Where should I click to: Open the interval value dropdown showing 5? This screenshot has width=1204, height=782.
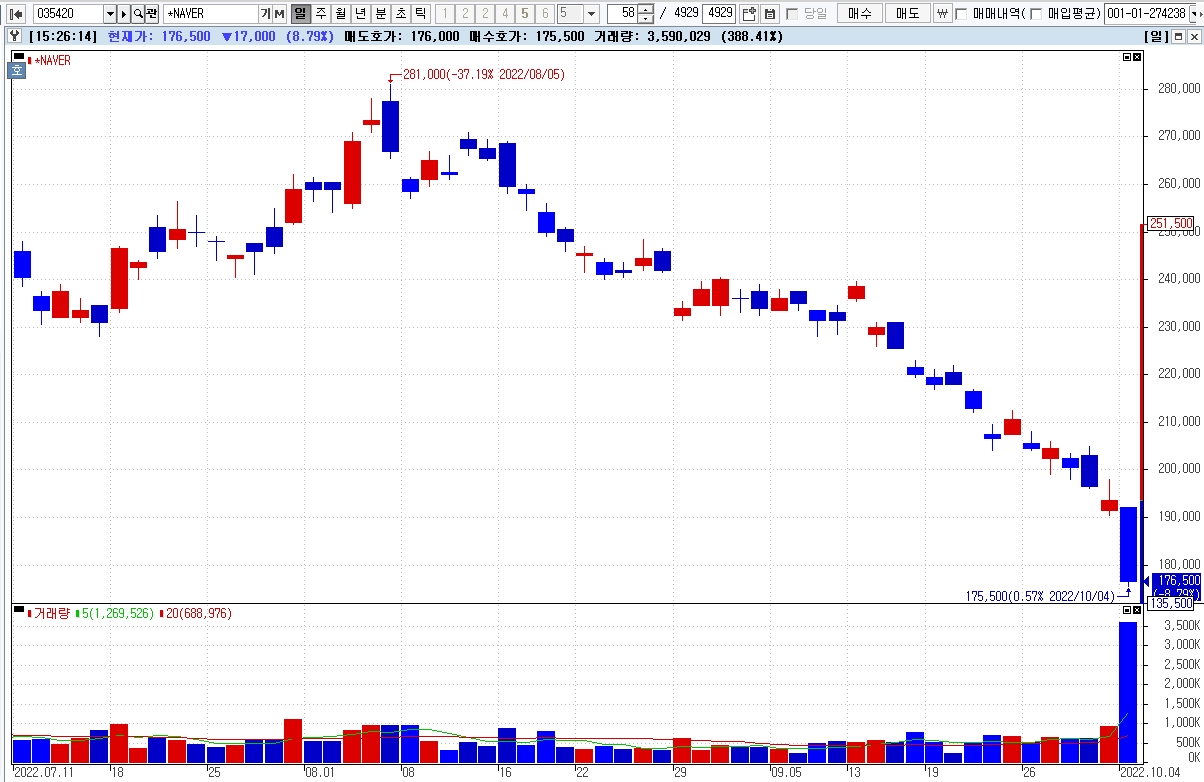pos(591,14)
